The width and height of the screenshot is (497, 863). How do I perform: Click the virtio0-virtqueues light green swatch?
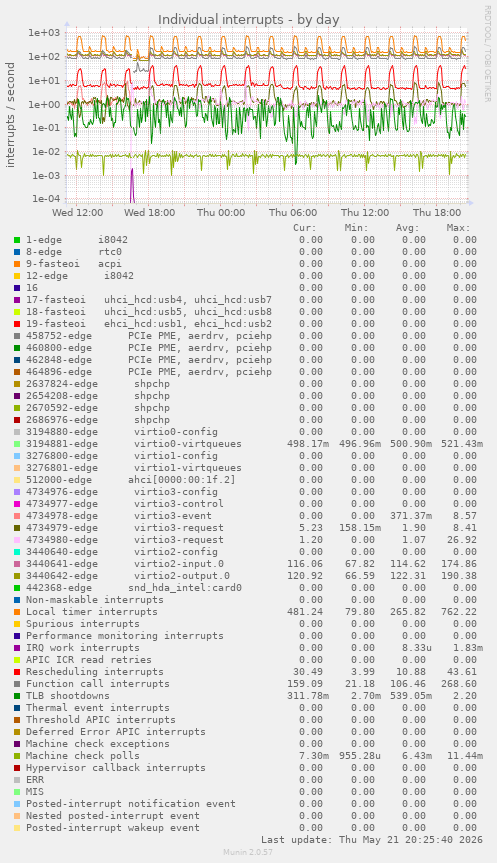[17, 444]
